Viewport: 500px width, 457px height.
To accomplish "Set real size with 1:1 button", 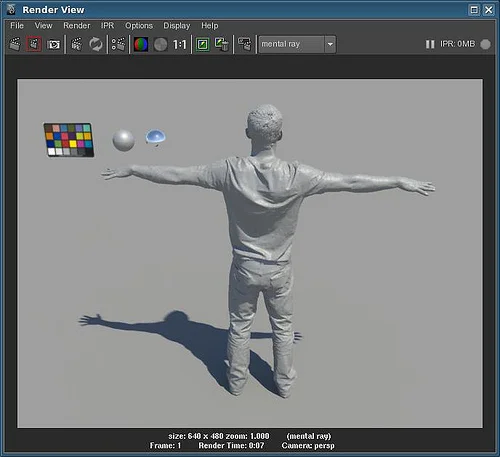I will pos(179,44).
